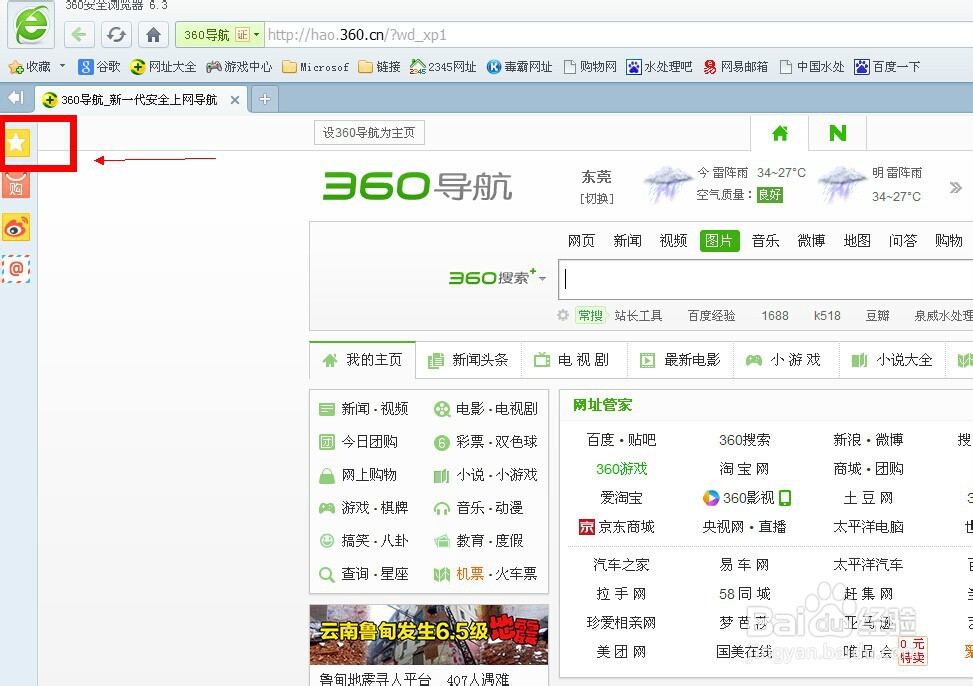Go to browser home page icon
Viewport: 973px width, 686px height.
(153, 34)
